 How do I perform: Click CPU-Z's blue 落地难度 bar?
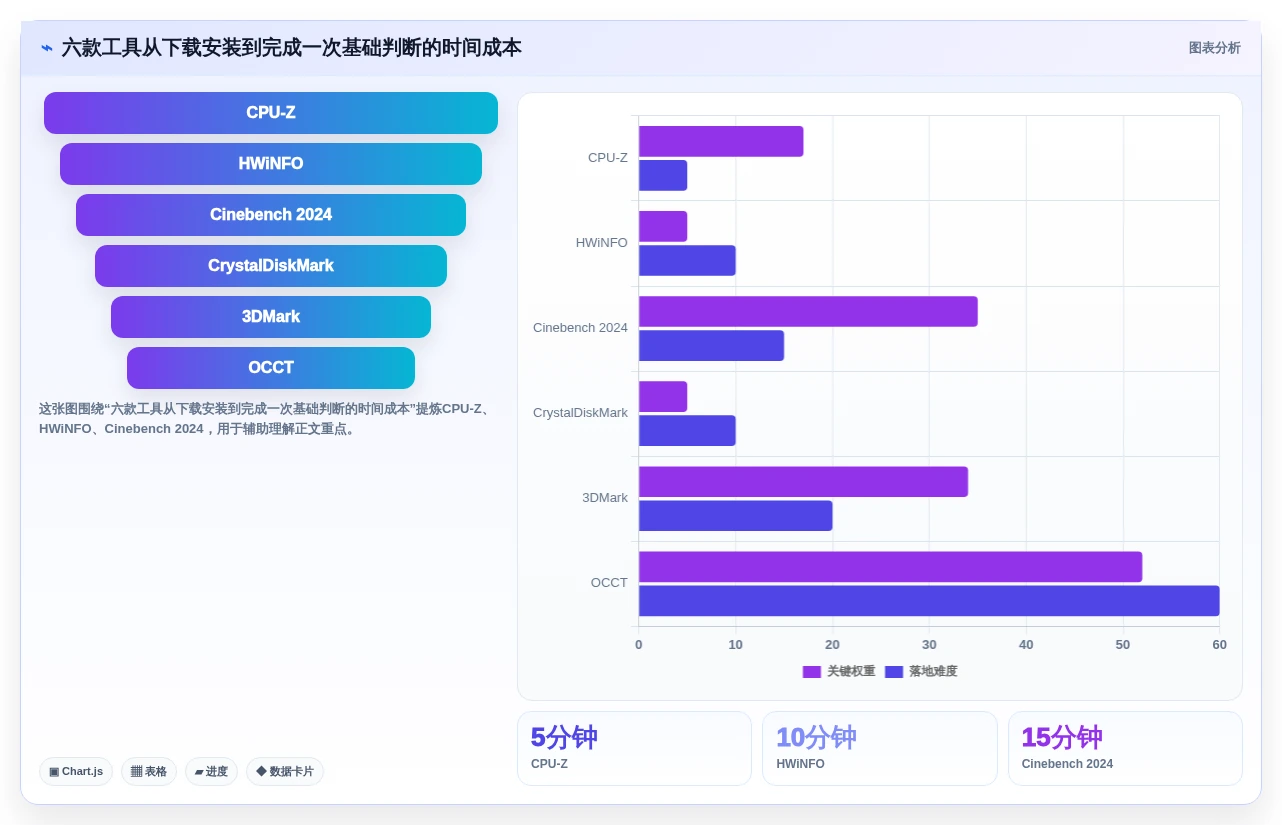pos(663,175)
